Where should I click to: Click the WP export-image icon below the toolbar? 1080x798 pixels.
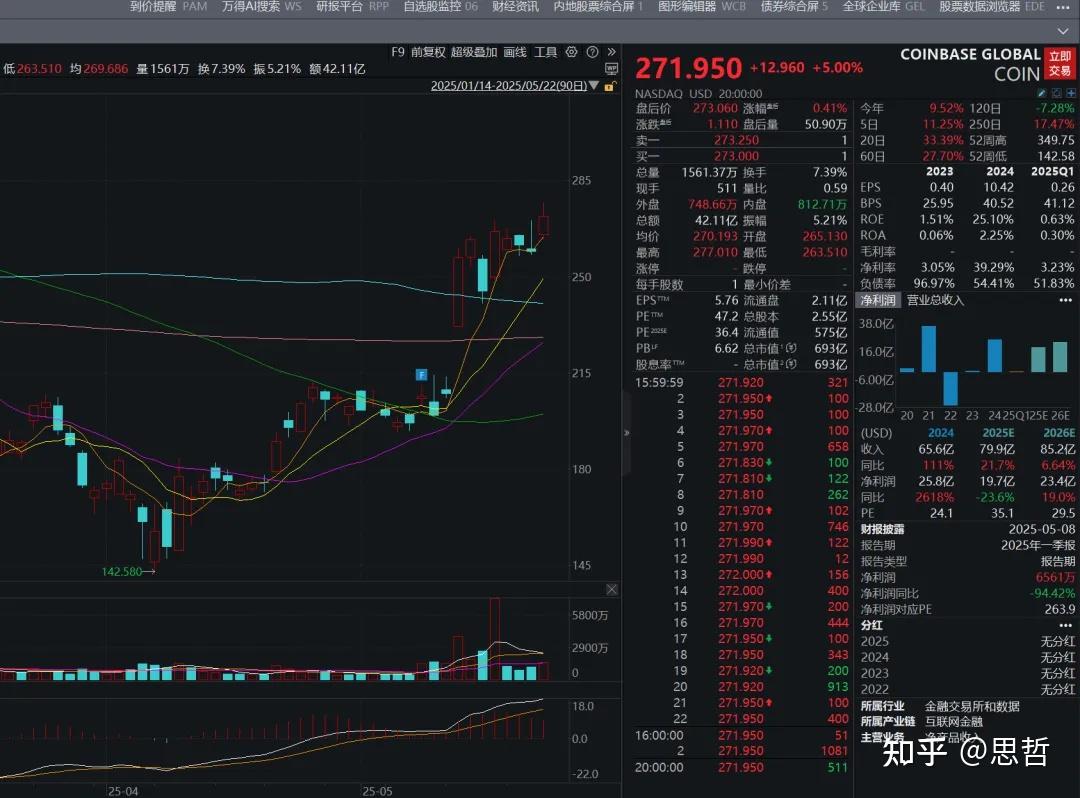coord(611,68)
